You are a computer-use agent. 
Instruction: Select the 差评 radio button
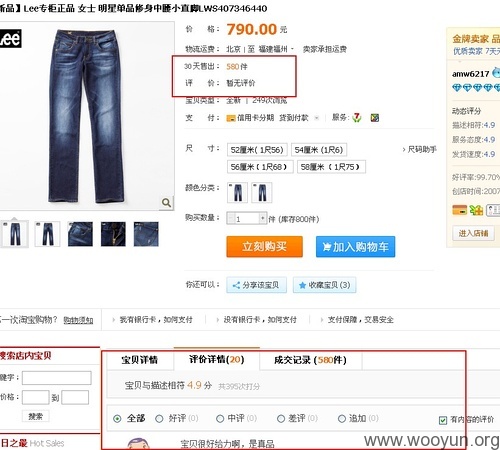coord(281,419)
